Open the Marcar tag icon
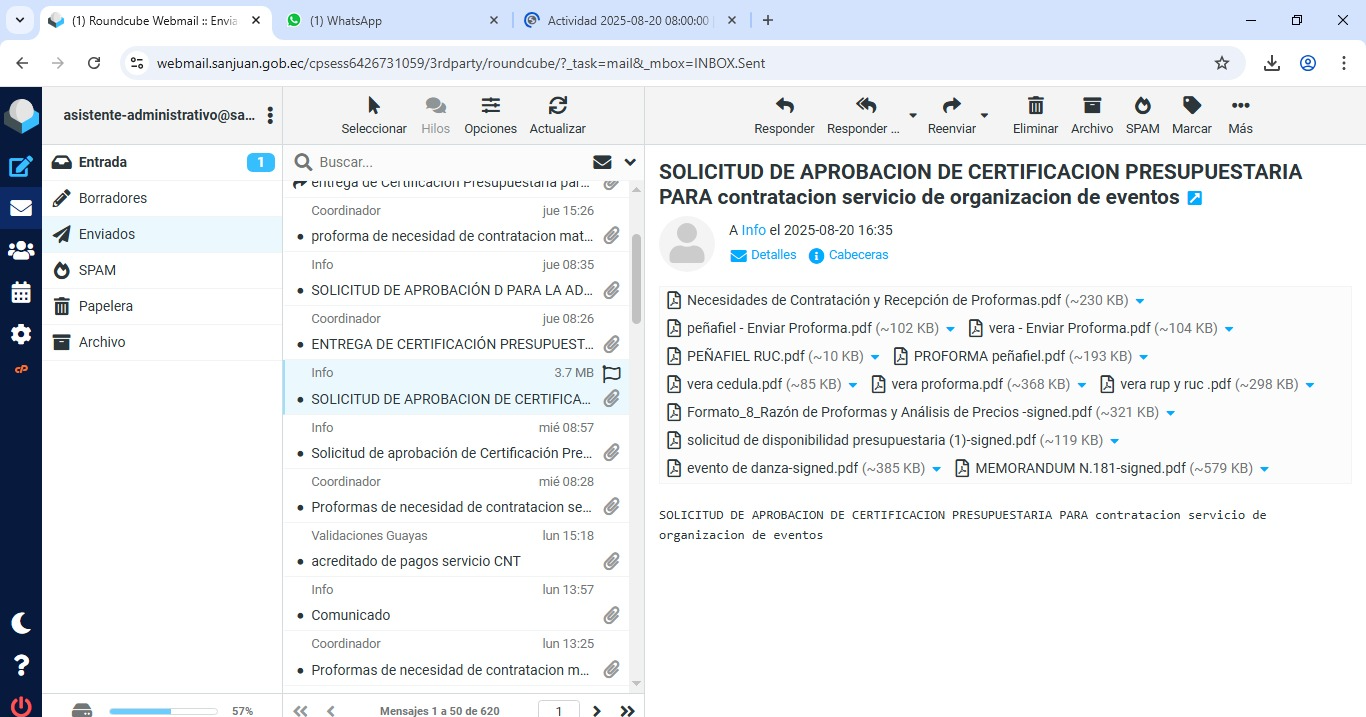Image resolution: width=1366 pixels, height=717 pixels. pos(1191,107)
